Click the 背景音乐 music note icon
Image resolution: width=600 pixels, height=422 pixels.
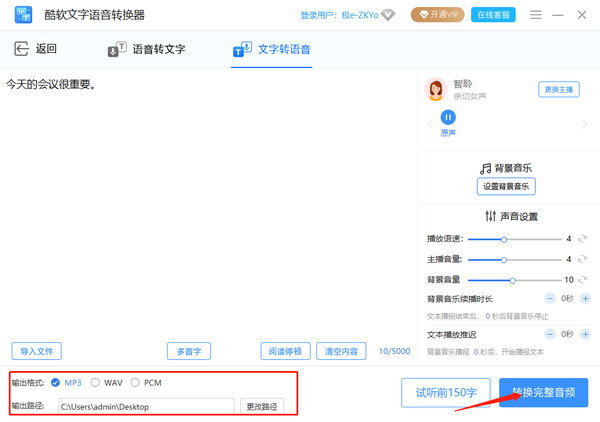pyautogui.click(x=485, y=168)
